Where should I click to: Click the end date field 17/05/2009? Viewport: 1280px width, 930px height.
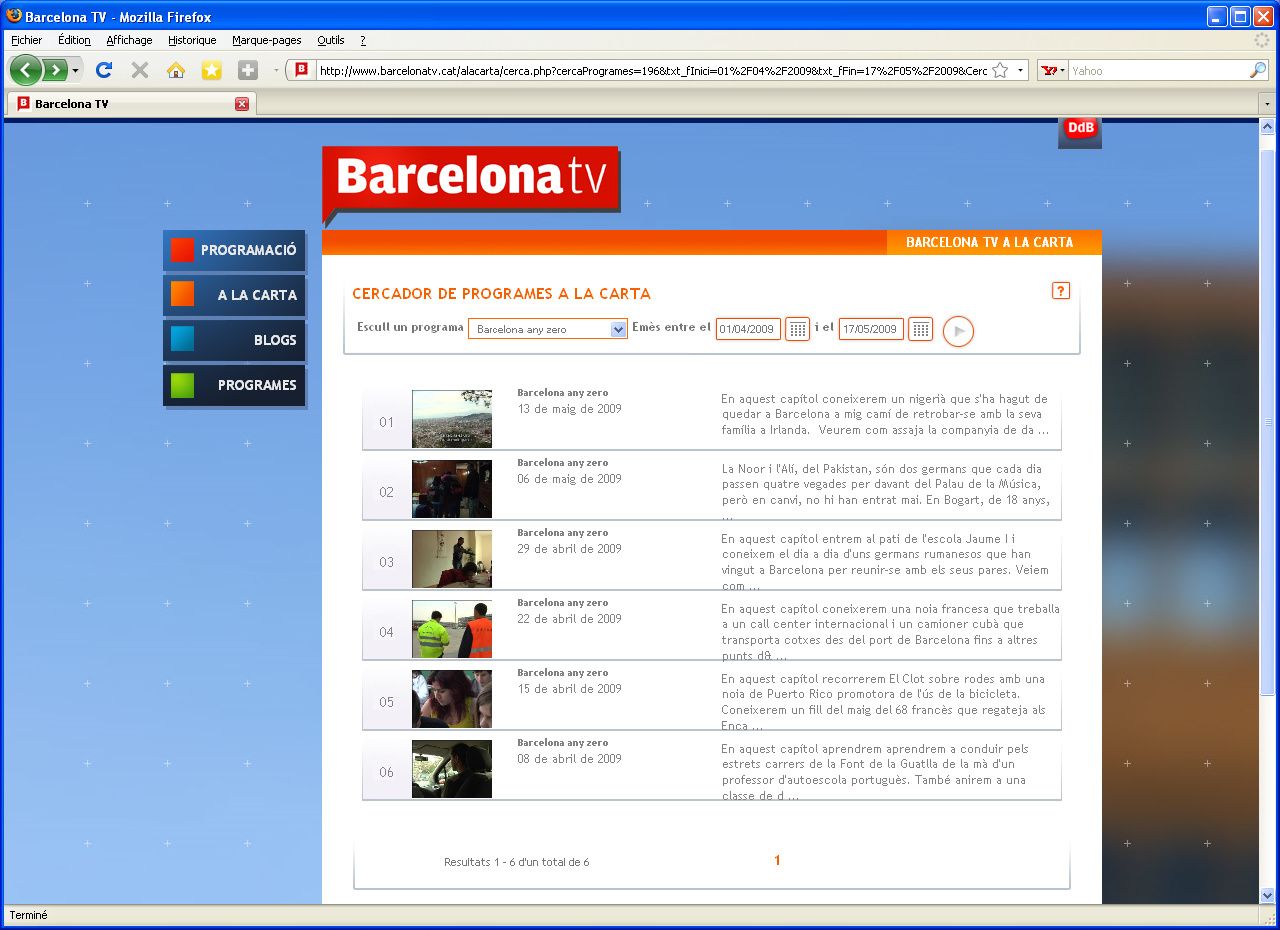(871, 329)
